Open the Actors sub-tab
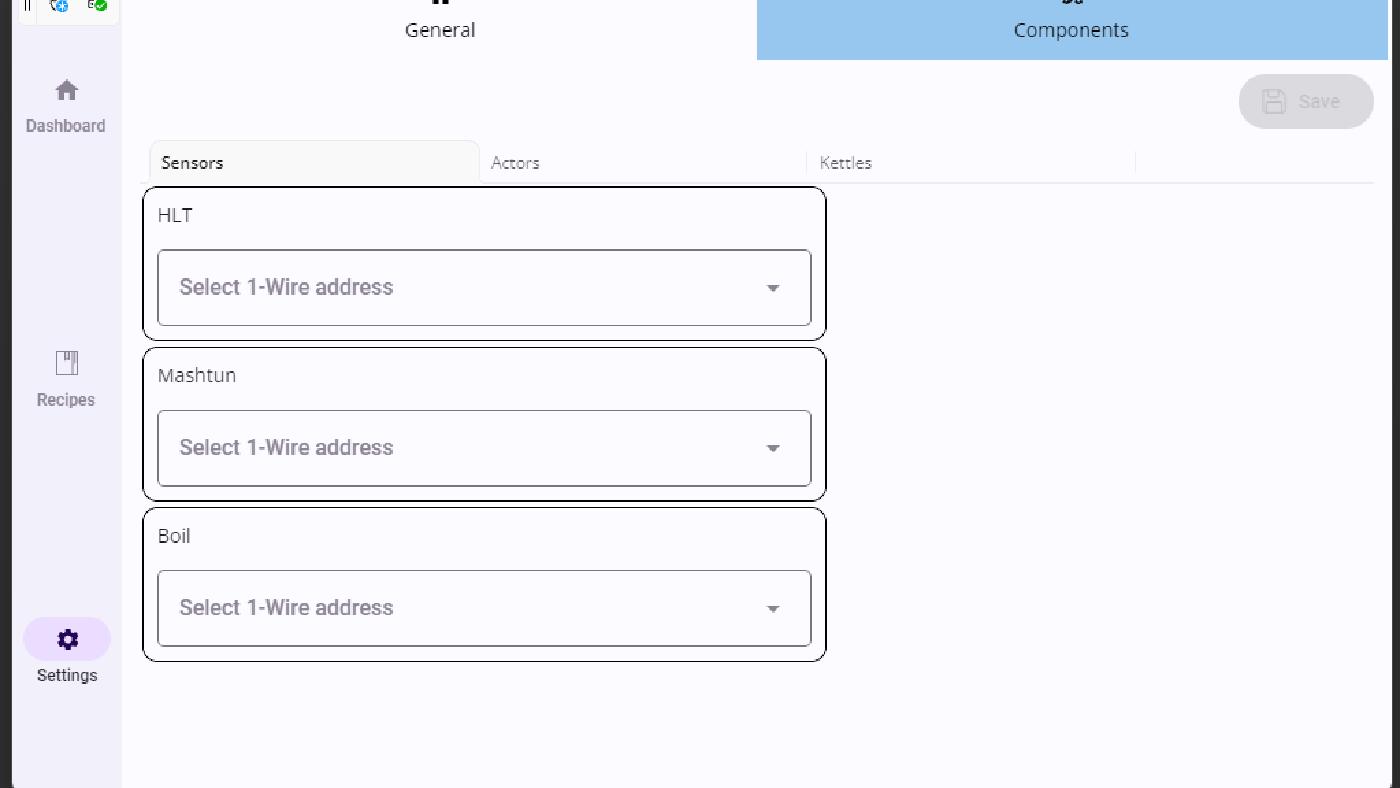This screenshot has width=1400, height=788. pos(515,163)
